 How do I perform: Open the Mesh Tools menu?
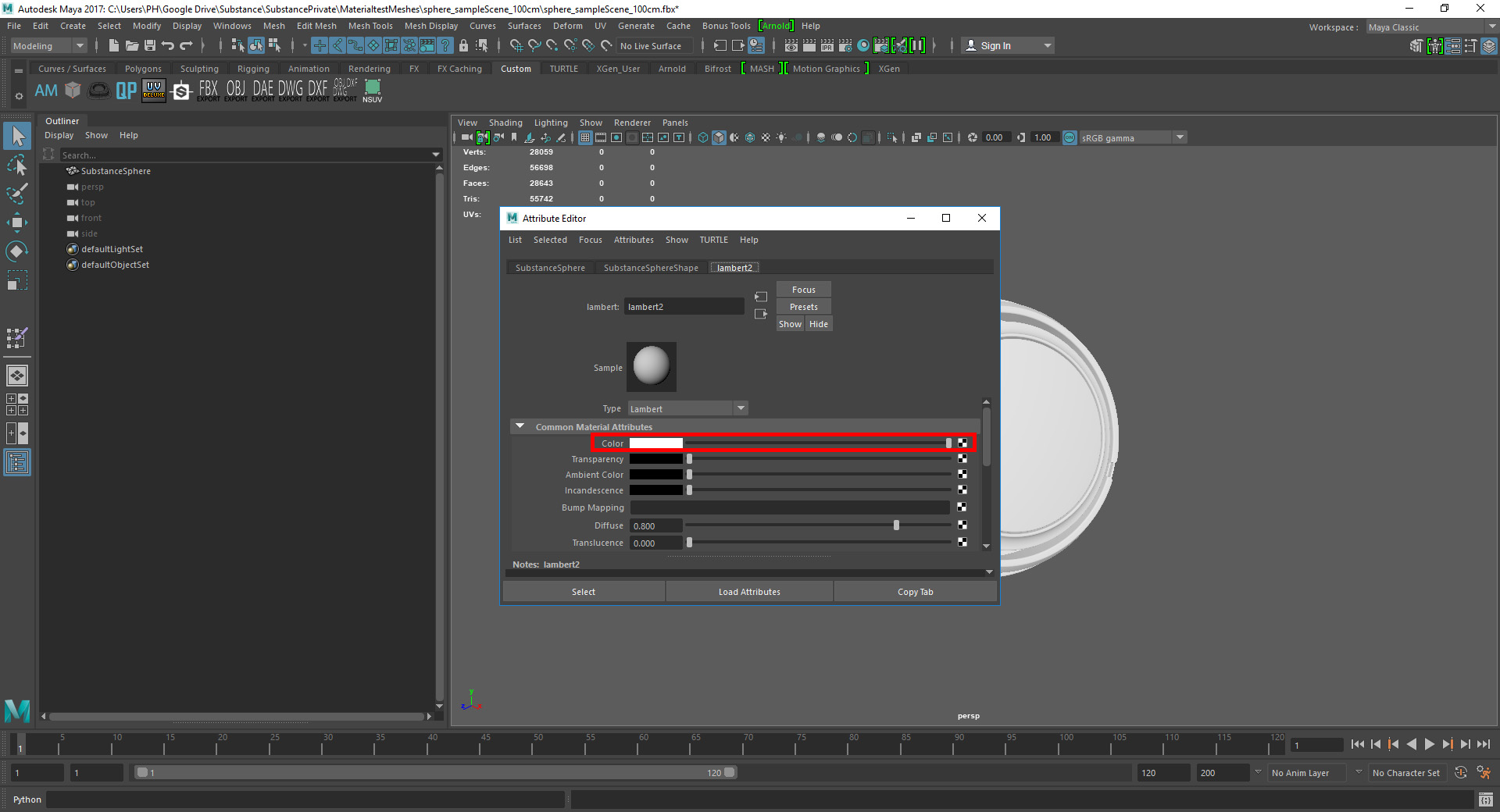tap(370, 26)
